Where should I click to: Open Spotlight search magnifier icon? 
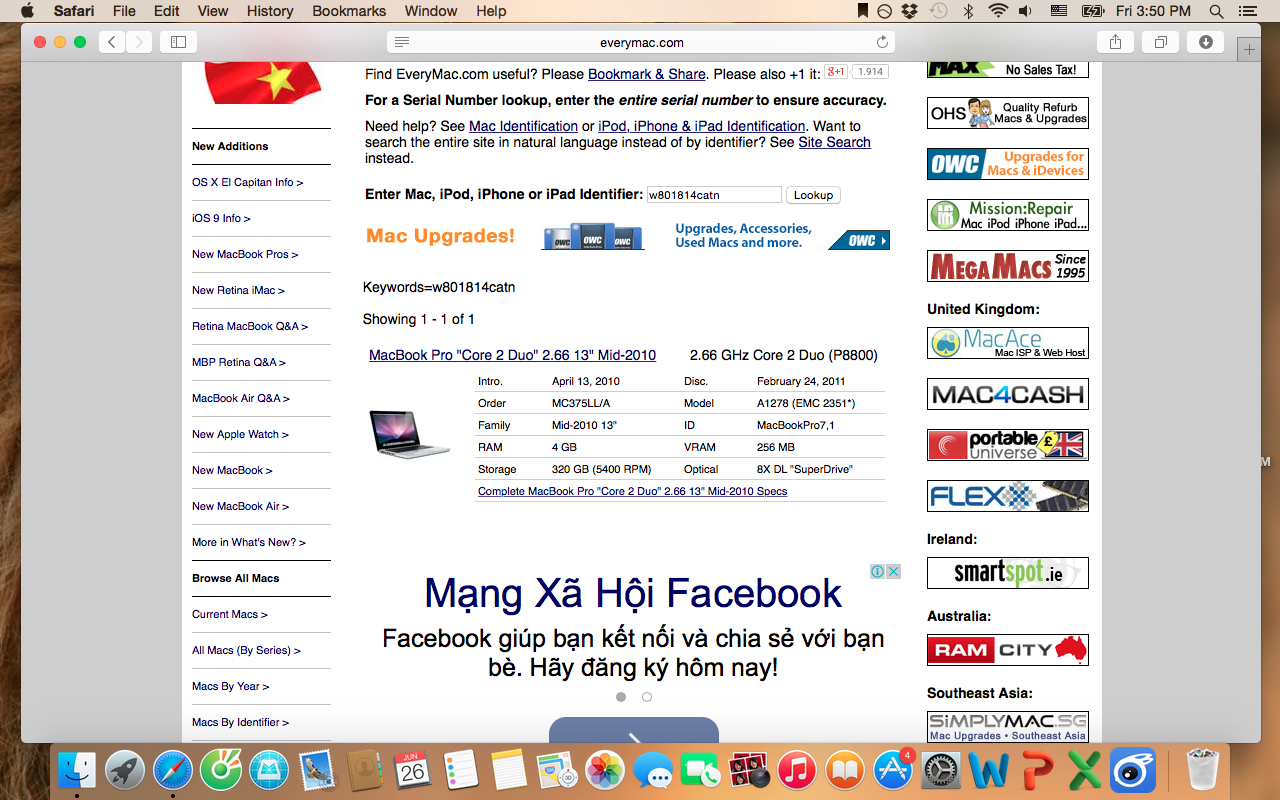[1216, 11]
